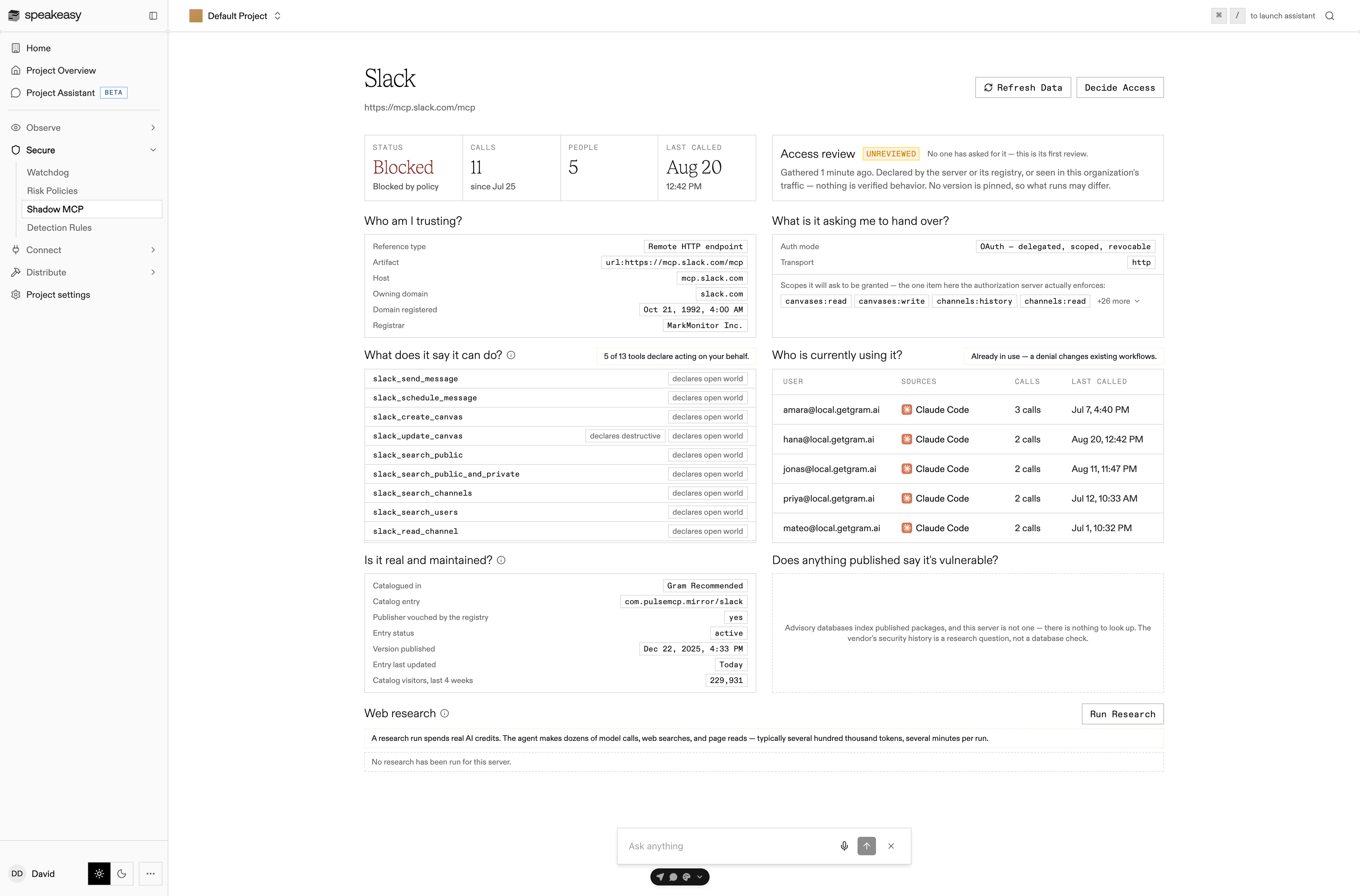1360x896 pixels.
Task: Expand the Observe section
Action: pyautogui.click(x=84, y=128)
